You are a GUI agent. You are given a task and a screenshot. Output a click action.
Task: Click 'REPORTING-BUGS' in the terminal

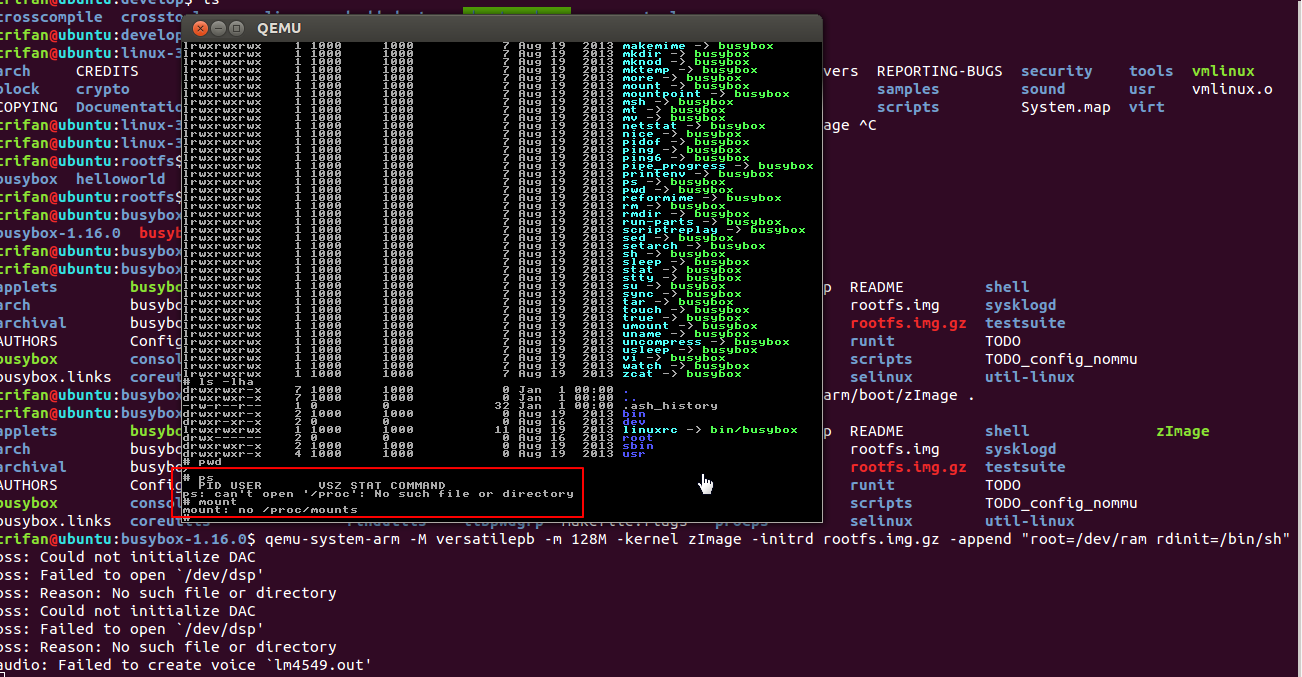pyautogui.click(x=939, y=71)
